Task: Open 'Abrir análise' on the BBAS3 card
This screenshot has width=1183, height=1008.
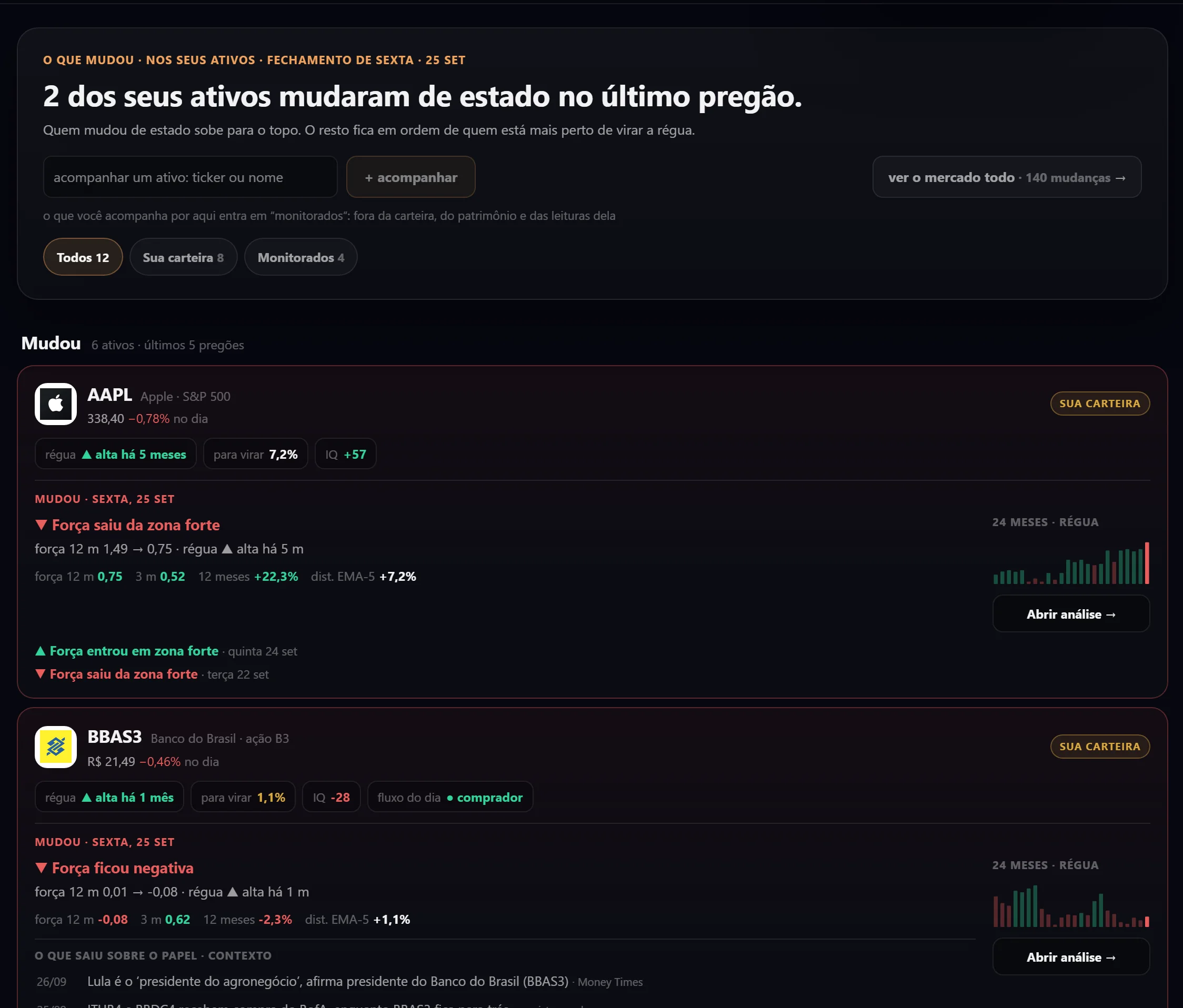Action: (x=1071, y=956)
